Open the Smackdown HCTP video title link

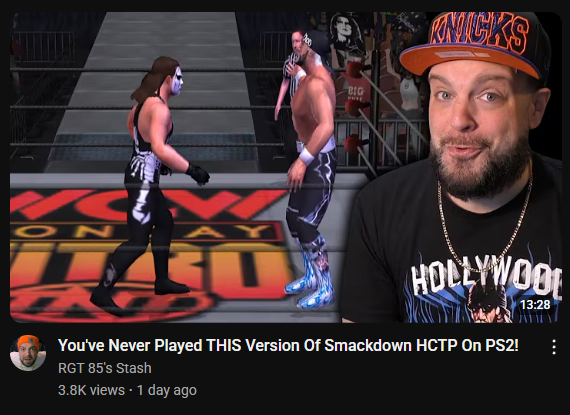288,345
